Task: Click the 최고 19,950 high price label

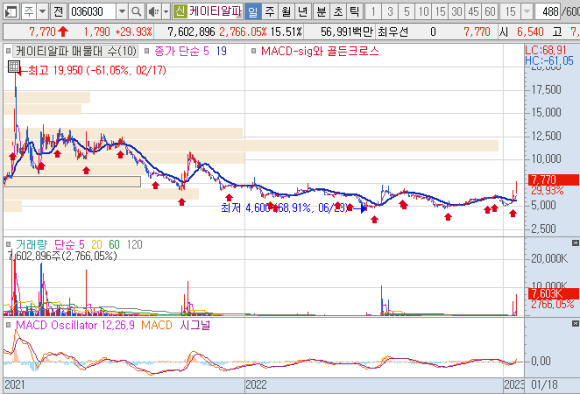Action: coord(97,70)
